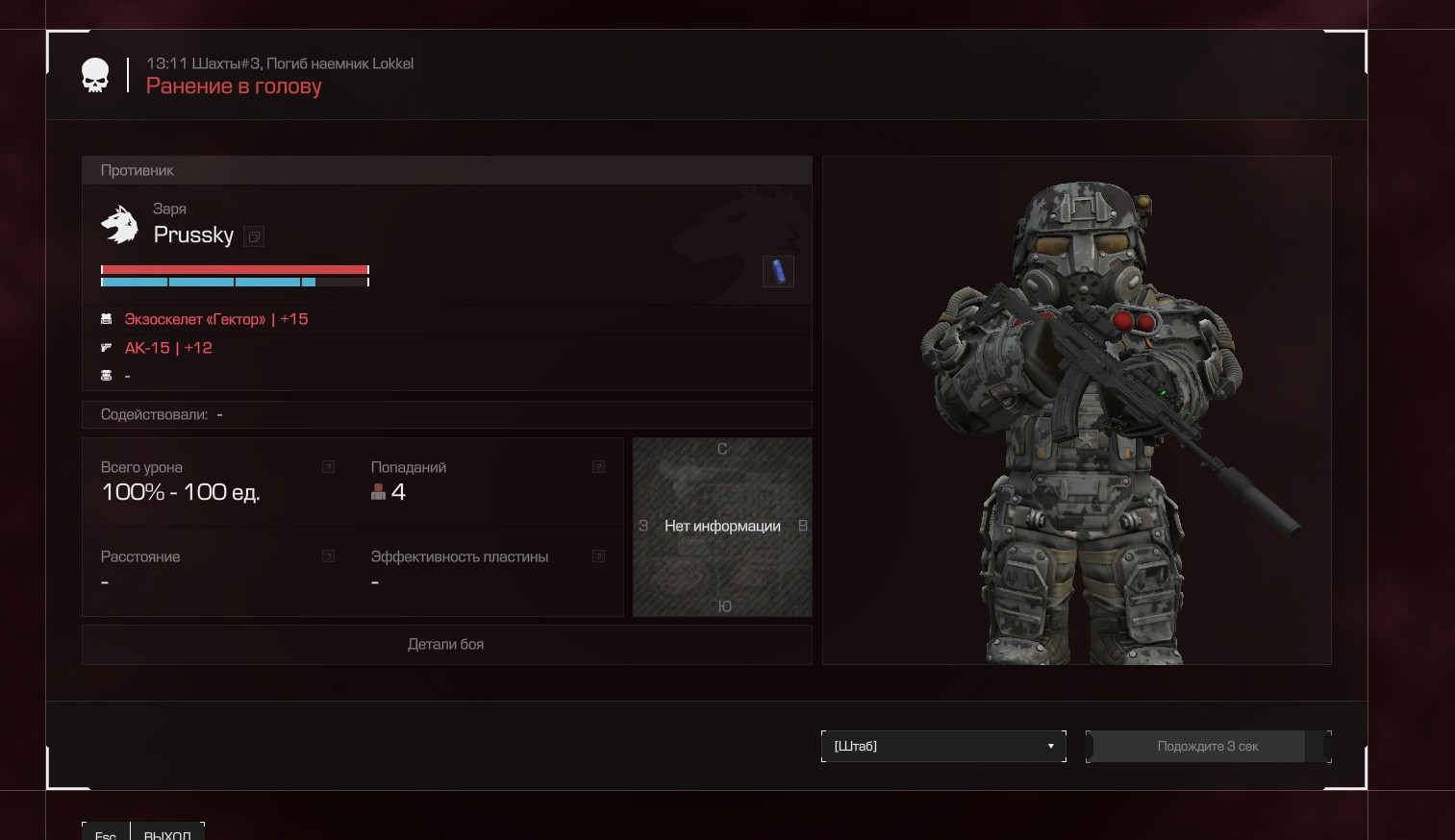Click the Содействовали row
Screen dimensions: 1455x840
[446, 414]
